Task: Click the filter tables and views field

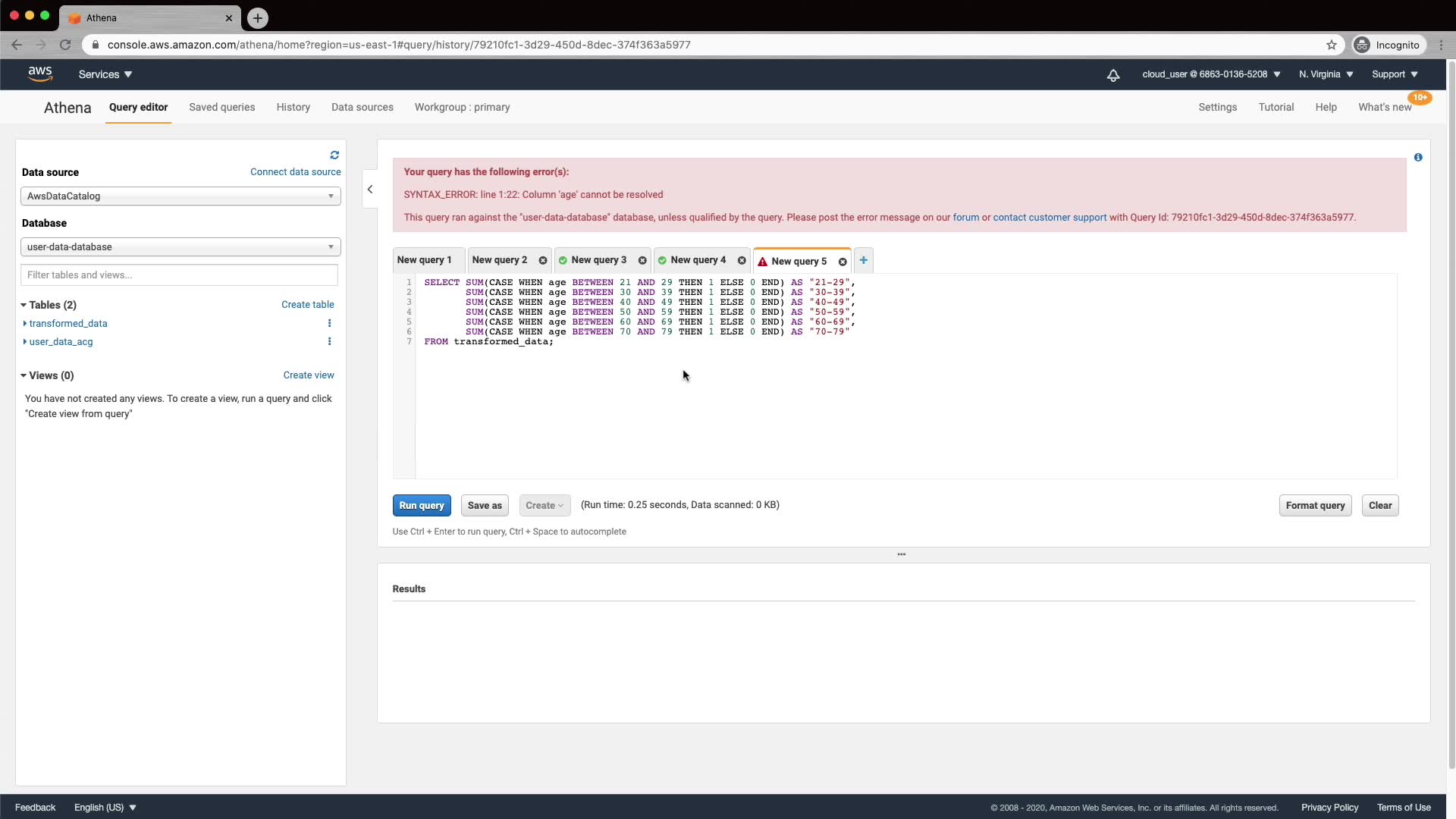Action: pyautogui.click(x=179, y=275)
